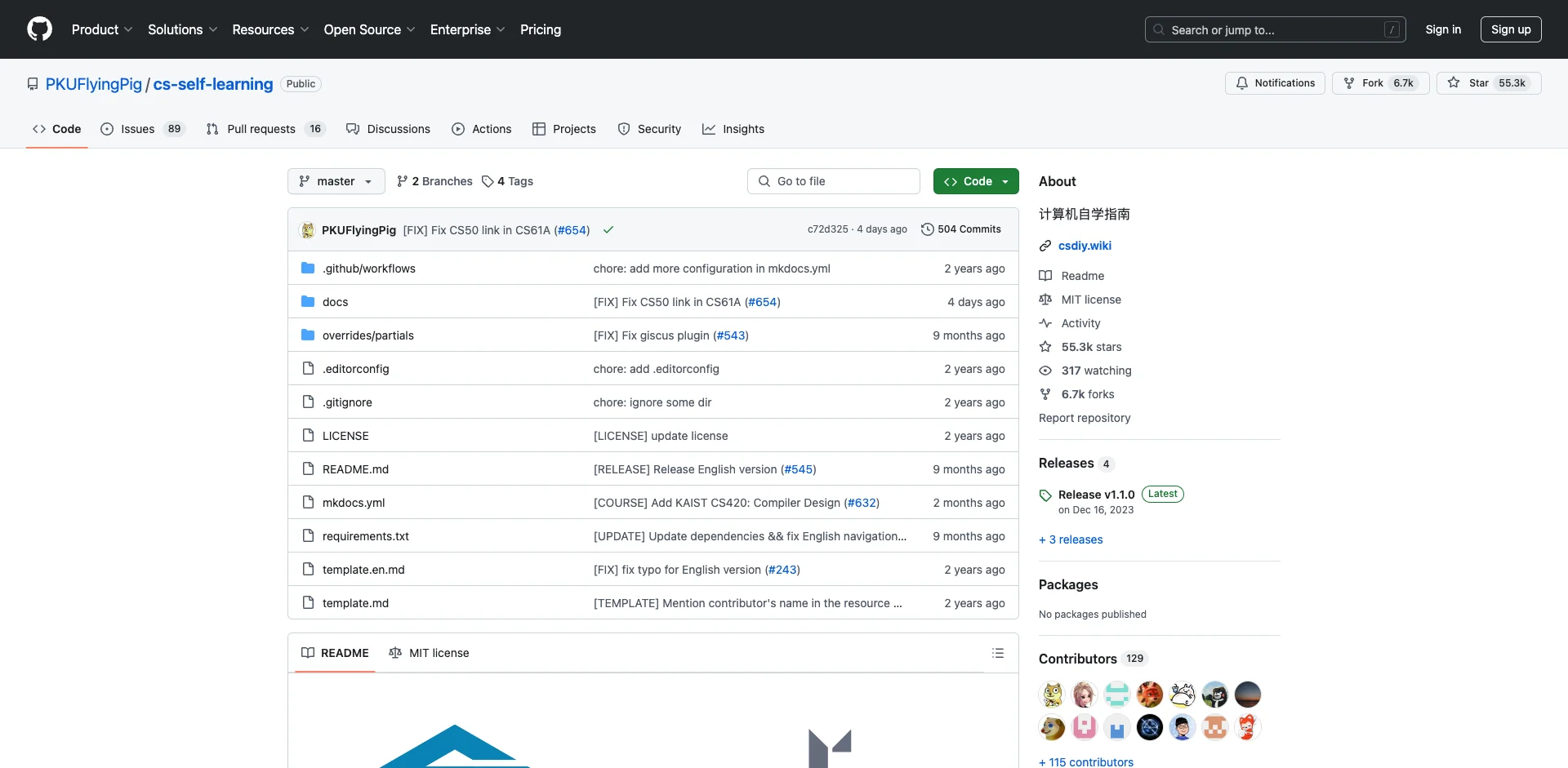Open first contributor avatar
Screen dimensions: 1568x768
pyautogui.click(x=1052, y=695)
